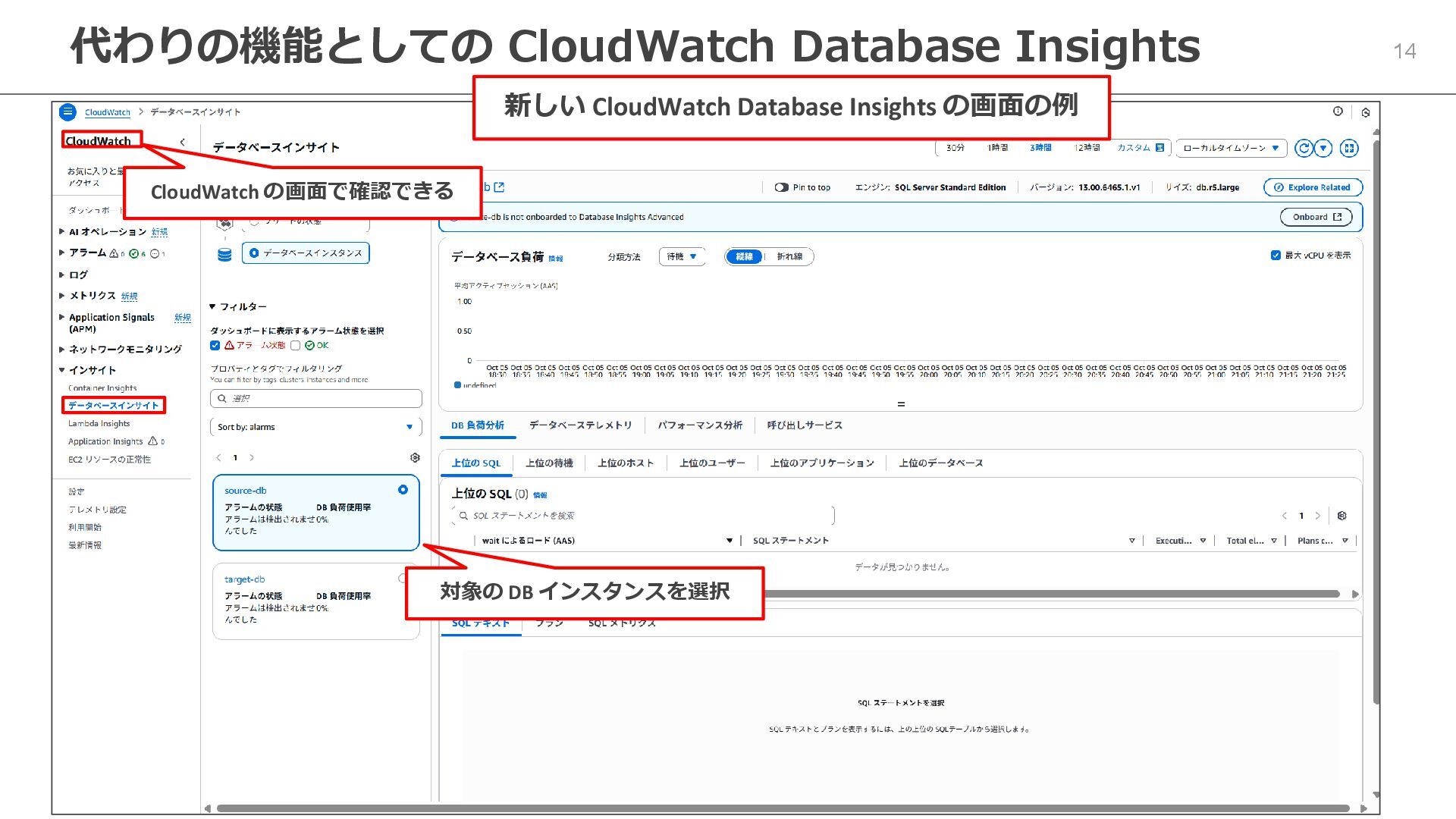1456x819 pixels.
Task: Expand the アラーム section in the sidebar
Action: pos(62,253)
